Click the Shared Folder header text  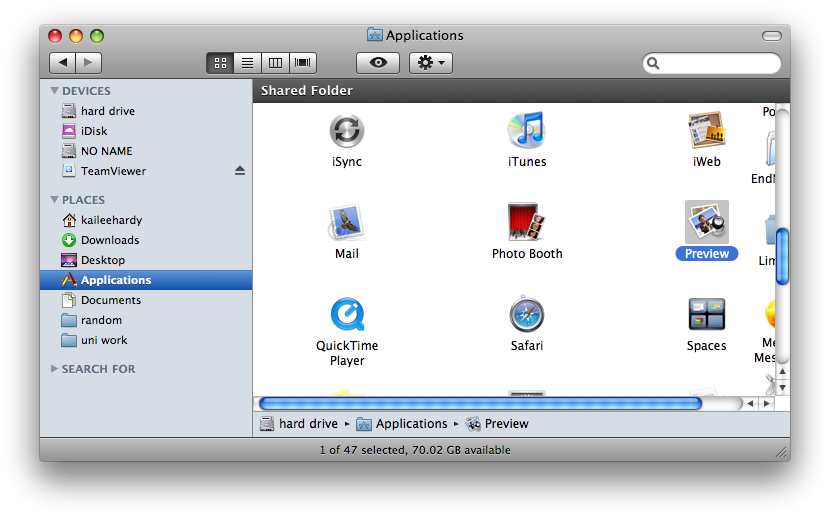pyautogui.click(x=306, y=90)
